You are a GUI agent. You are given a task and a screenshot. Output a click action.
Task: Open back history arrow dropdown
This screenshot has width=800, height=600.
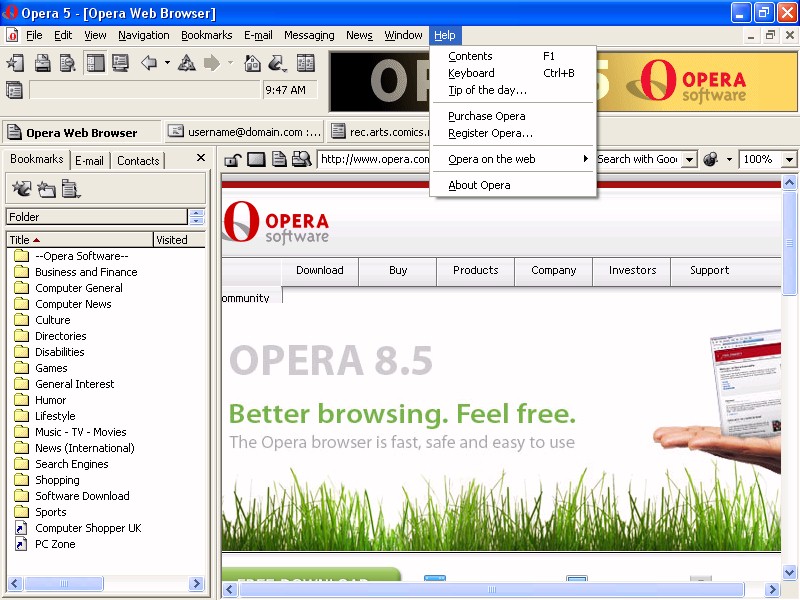click(167, 63)
